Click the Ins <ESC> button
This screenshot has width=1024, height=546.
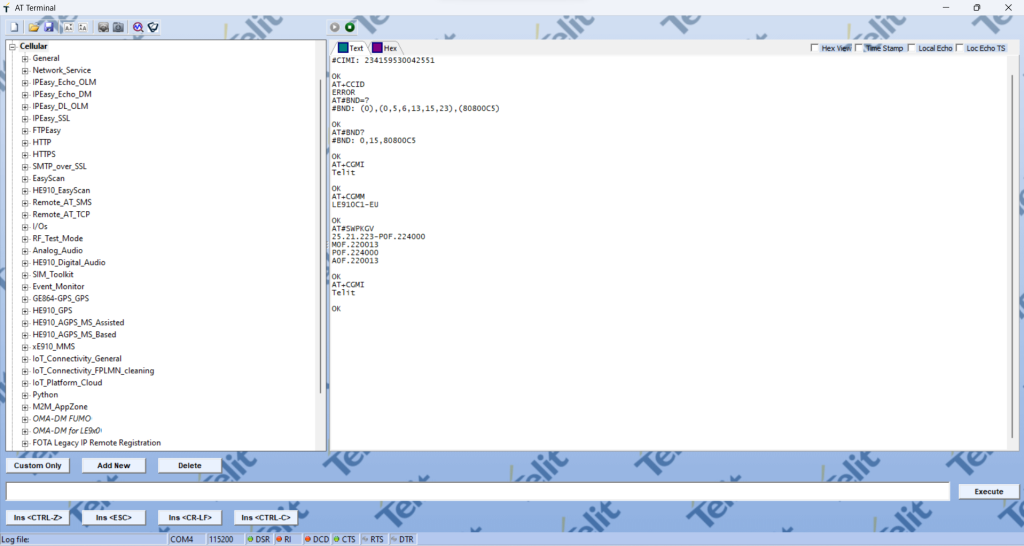pyautogui.click(x=114, y=517)
